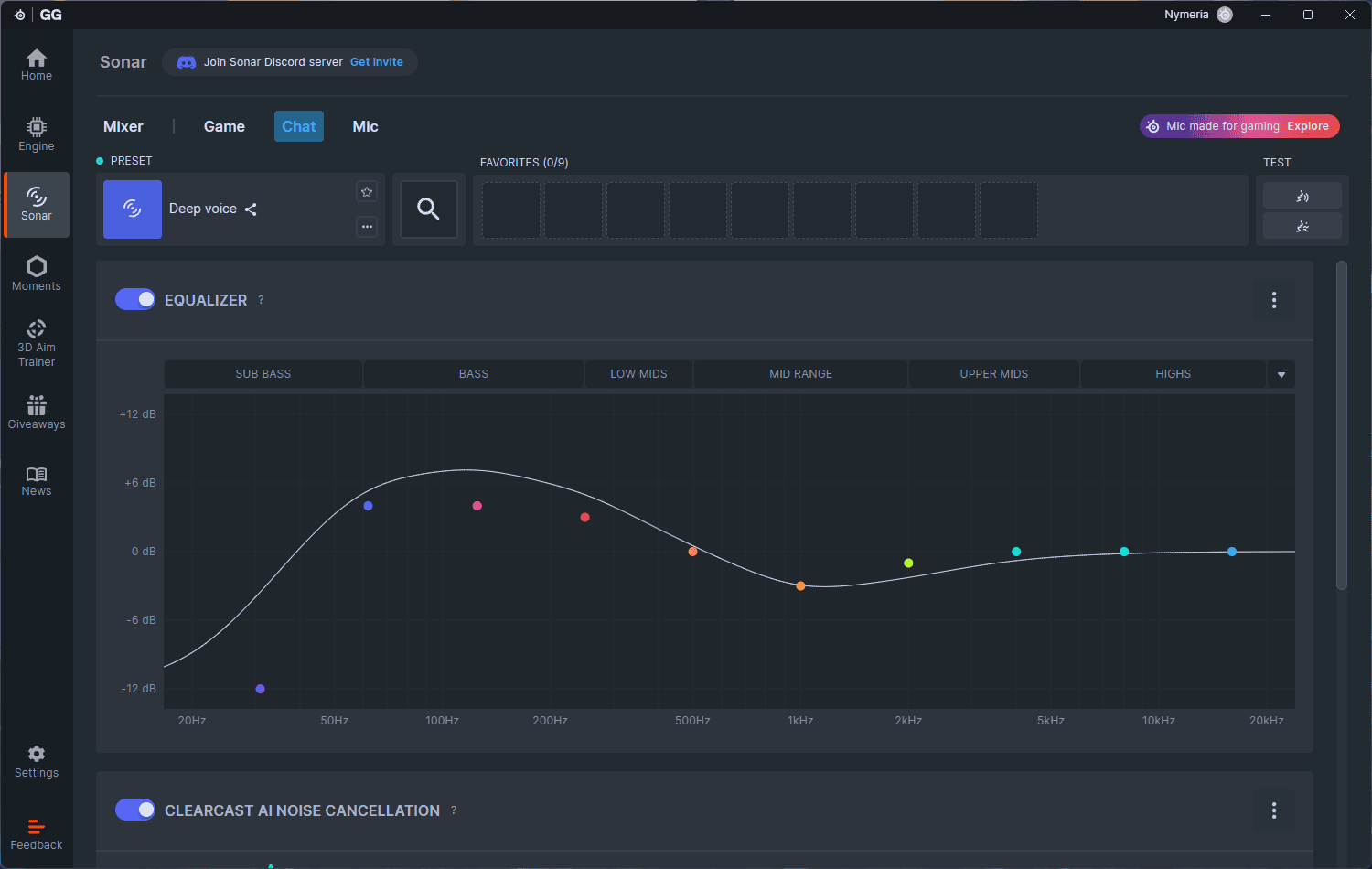1372x869 pixels.
Task: Open the Home page in sidebar
Action: 37,65
